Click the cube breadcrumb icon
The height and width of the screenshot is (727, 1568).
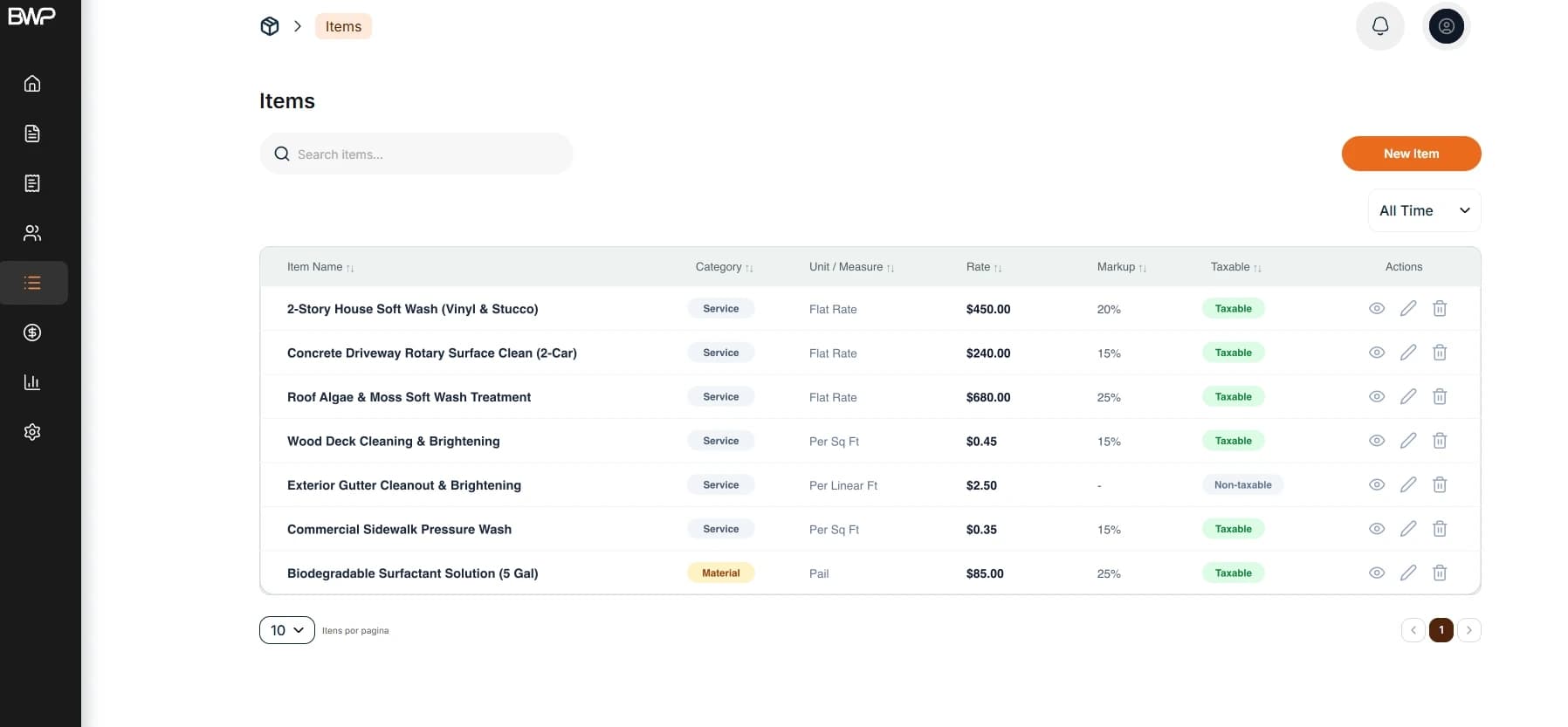[x=270, y=26]
